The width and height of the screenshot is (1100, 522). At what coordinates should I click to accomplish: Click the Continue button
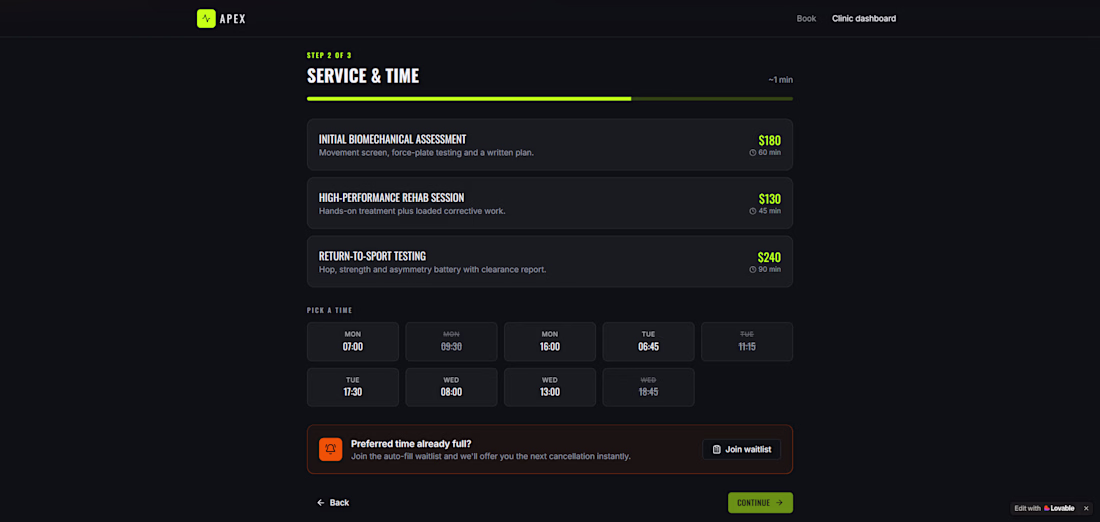[x=760, y=502]
